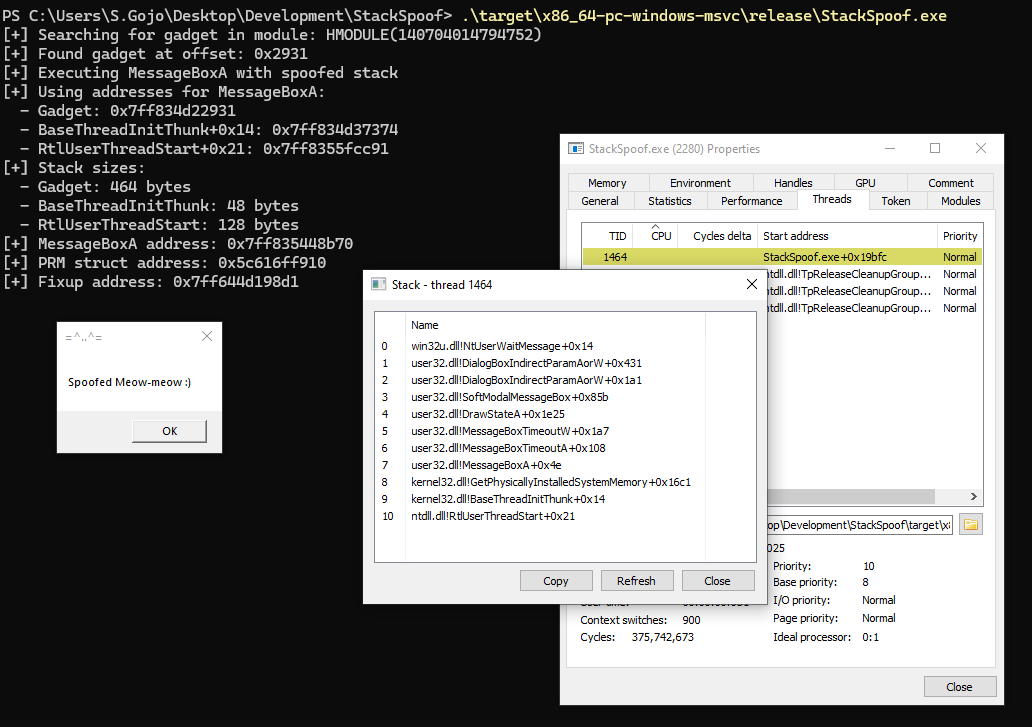The image size is (1032, 727).
Task: Select stack frame 10 RtlUserThreadStart+0x21
Action: pos(492,516)
